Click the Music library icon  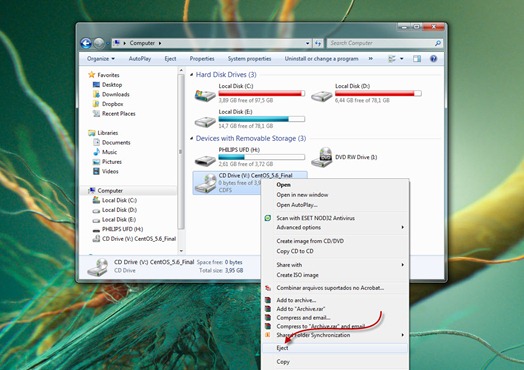(x=96, y=152)
